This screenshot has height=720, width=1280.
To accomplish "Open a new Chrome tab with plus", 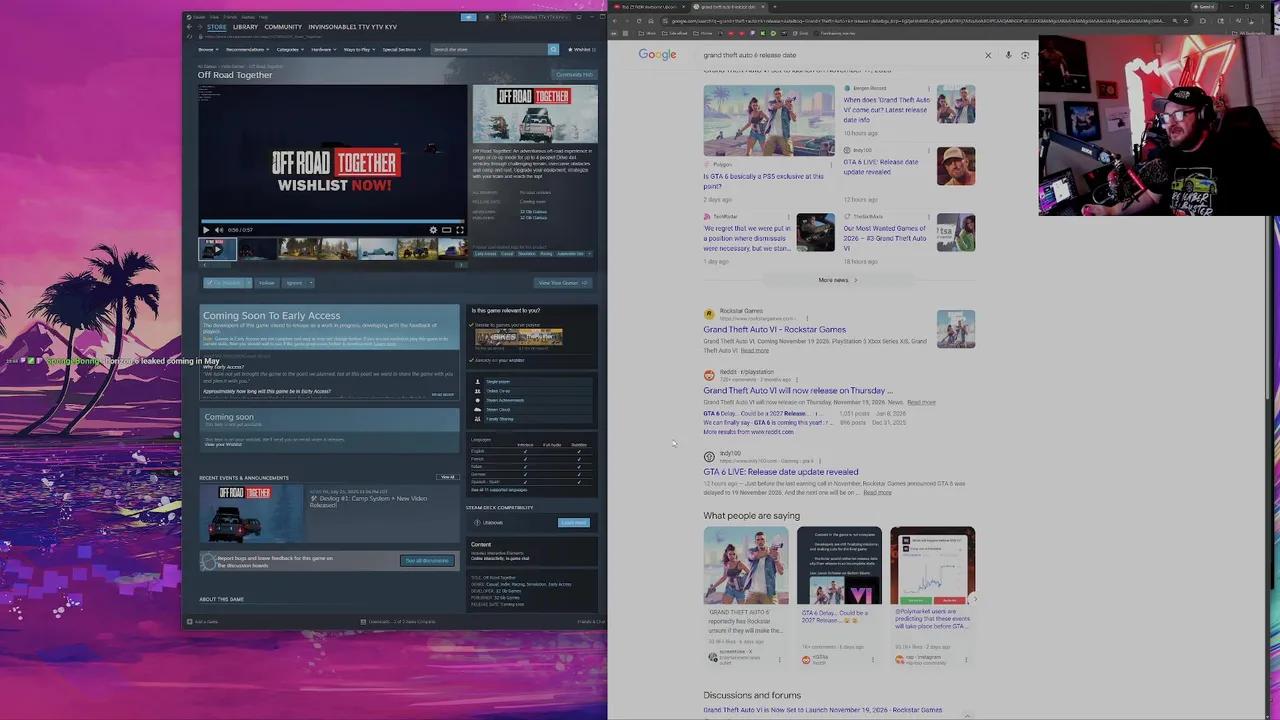I will pos(774,7).
